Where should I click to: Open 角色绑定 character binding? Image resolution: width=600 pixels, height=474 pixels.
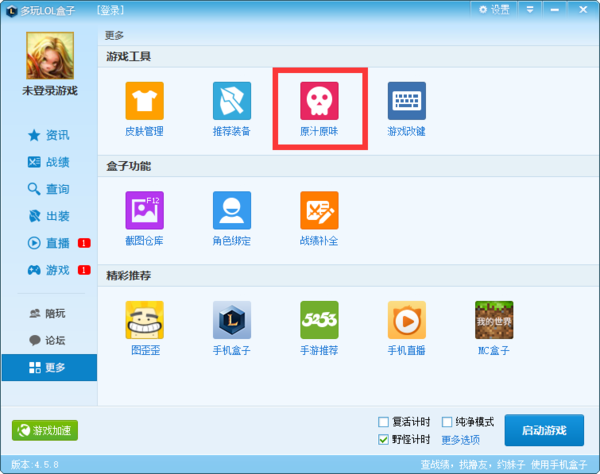click(232, 218)
